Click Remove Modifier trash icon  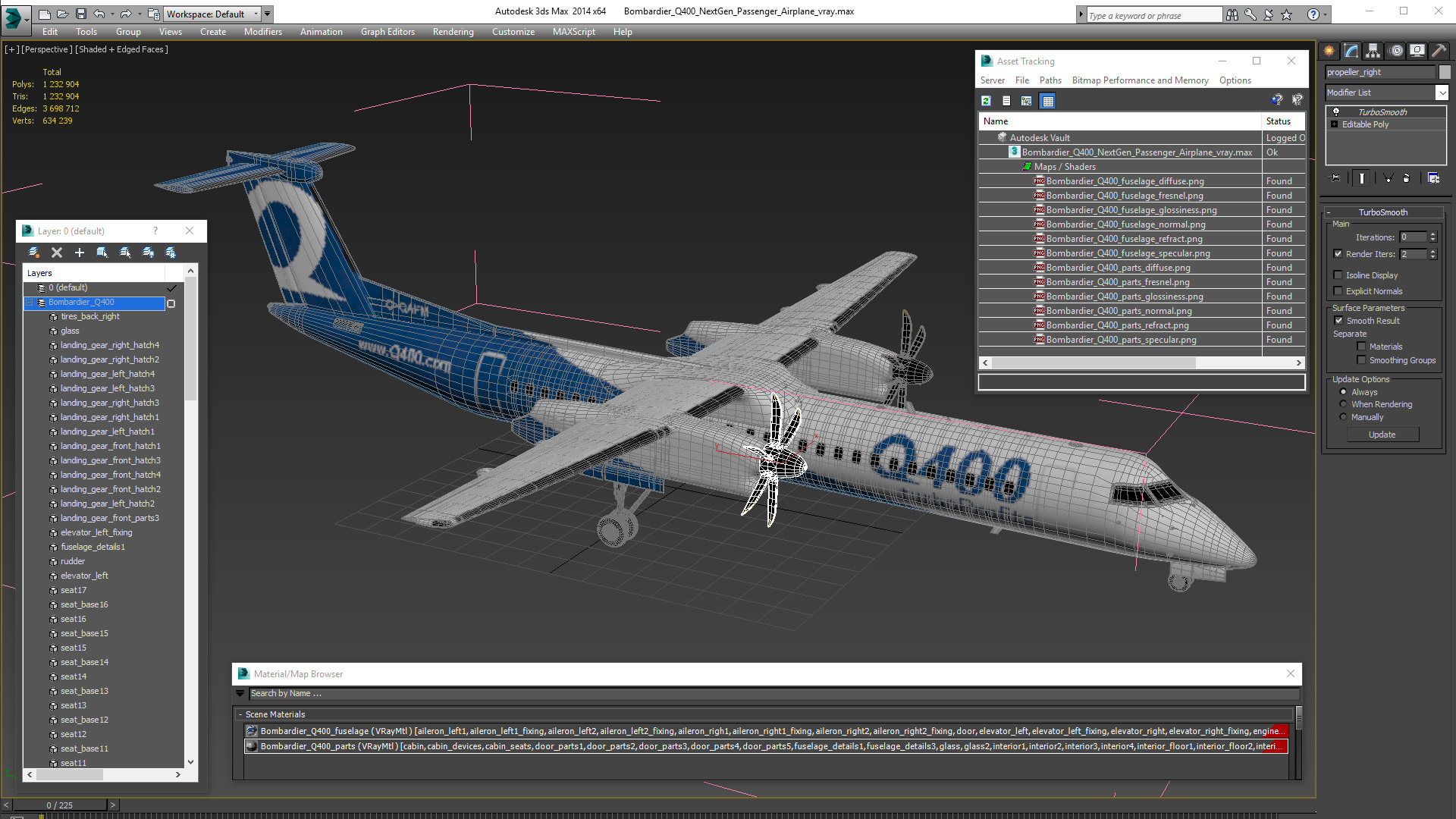coord(1407,178)
